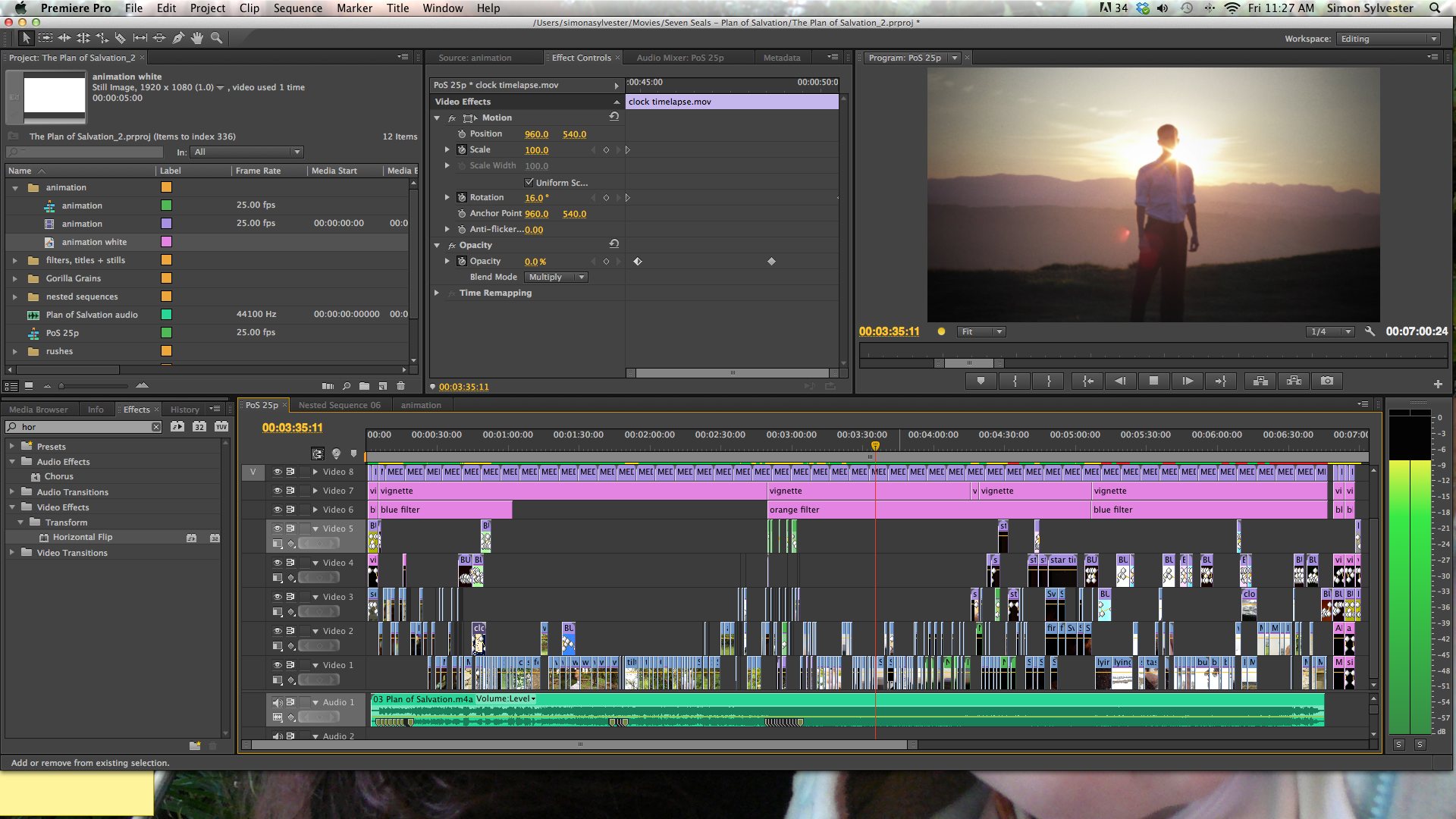
Task: Select the Razor tool
Action: 120,38
